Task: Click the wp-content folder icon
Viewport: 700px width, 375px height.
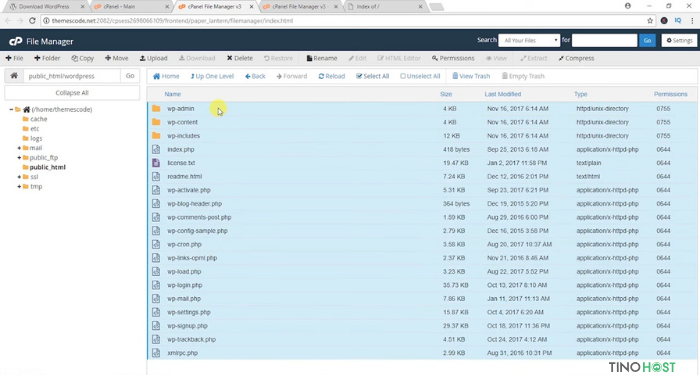Action: point(156,122)
